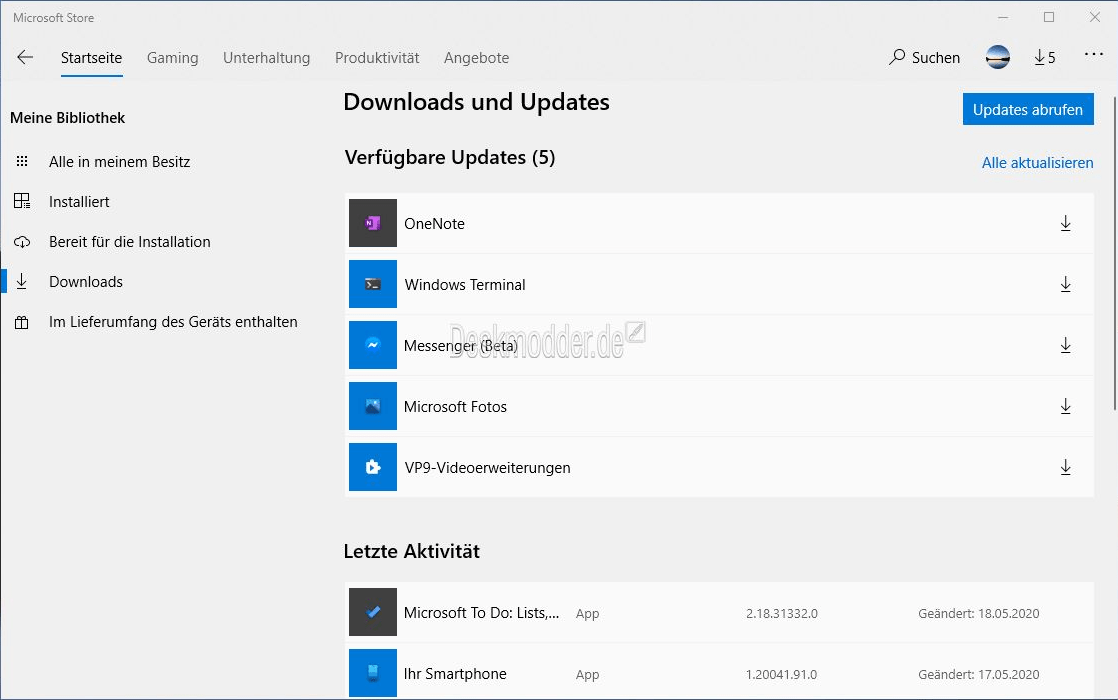Go back using the back arrow
Viewport: 1118px width, 700px height.
(25, 57)
